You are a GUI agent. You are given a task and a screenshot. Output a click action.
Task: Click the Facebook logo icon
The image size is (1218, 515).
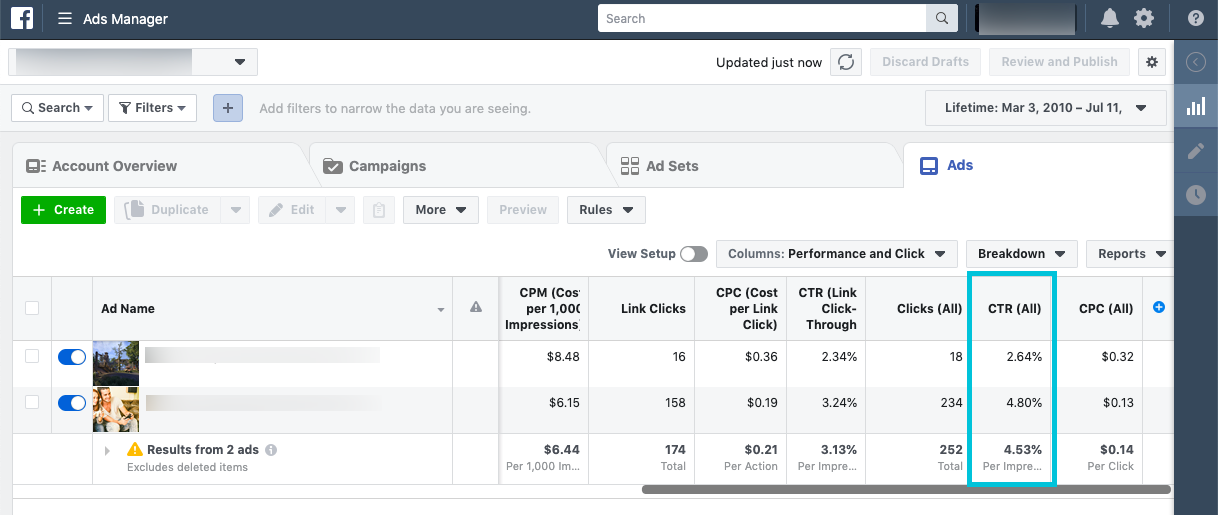pyautogui.click(x=22, y=19)
